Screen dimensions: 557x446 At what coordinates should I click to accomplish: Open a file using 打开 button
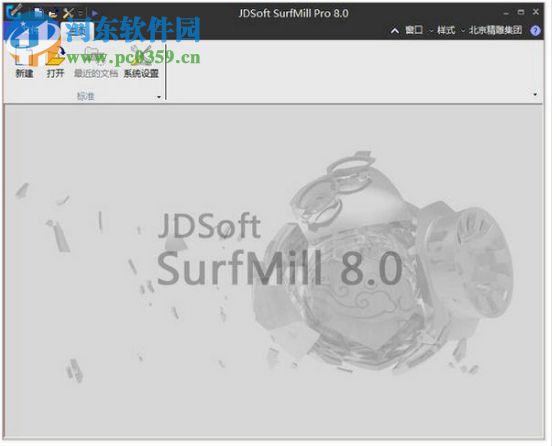(55, 62)
